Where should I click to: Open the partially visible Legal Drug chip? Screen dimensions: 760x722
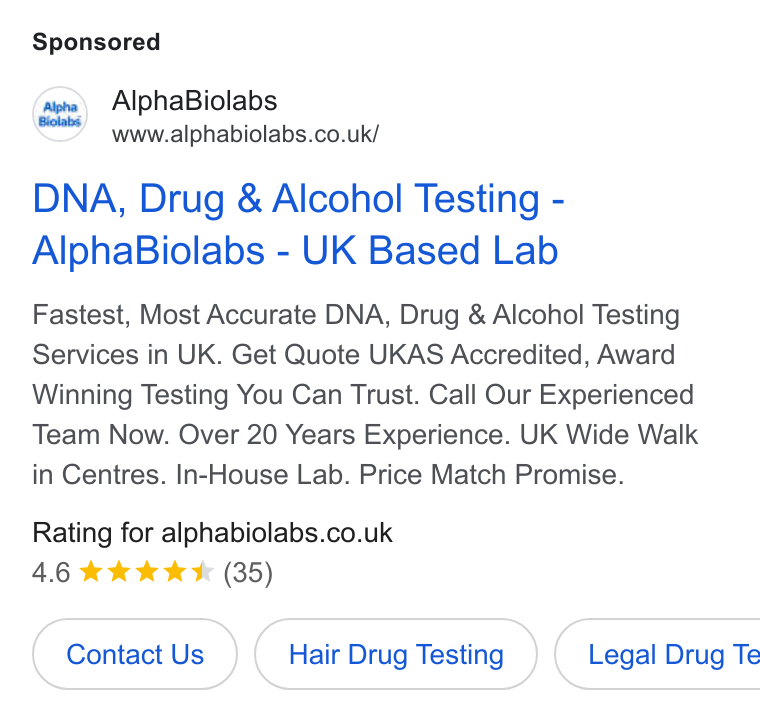[x=657, y=654]
